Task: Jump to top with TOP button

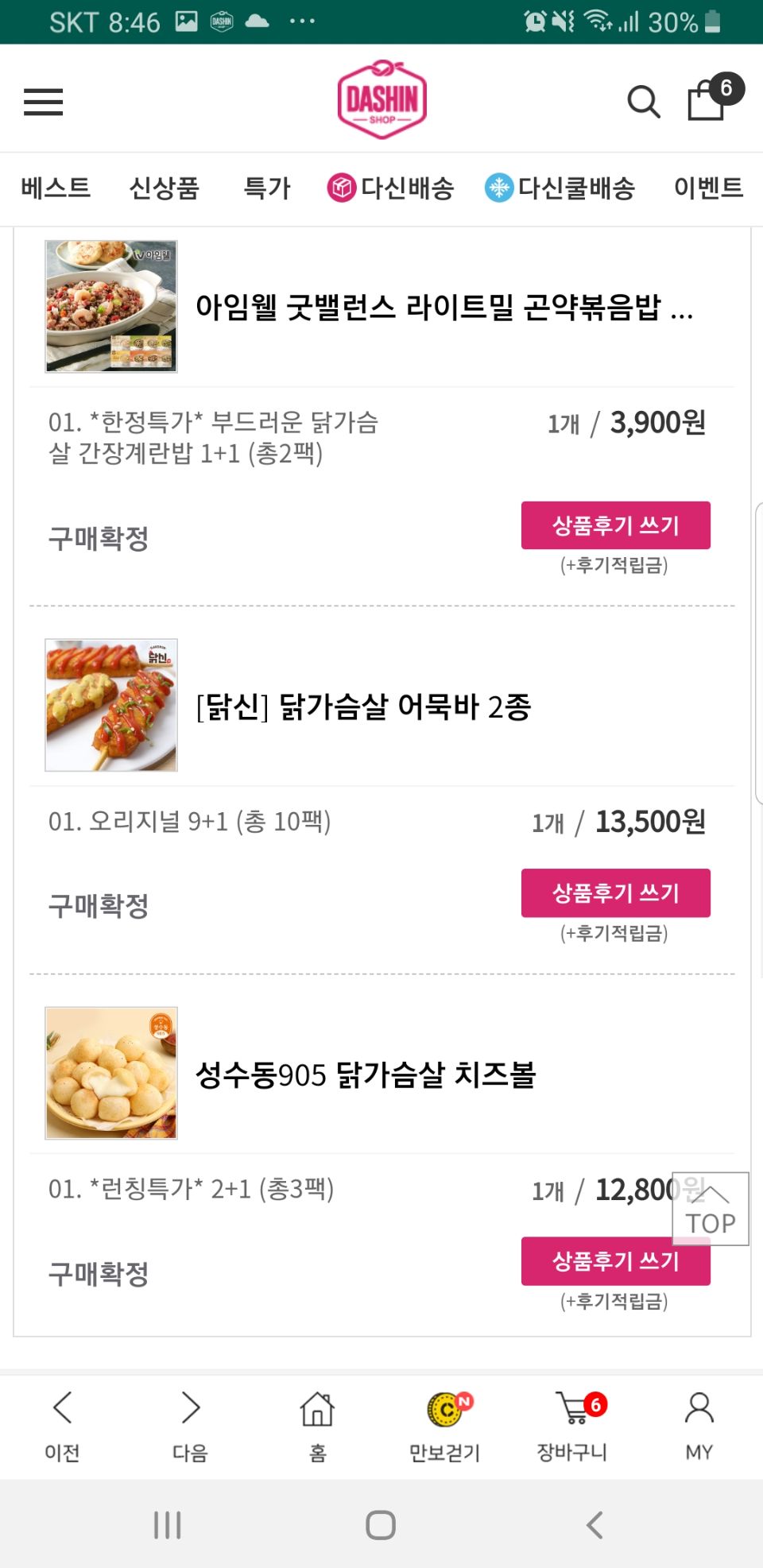Action: pos(711,1209)
